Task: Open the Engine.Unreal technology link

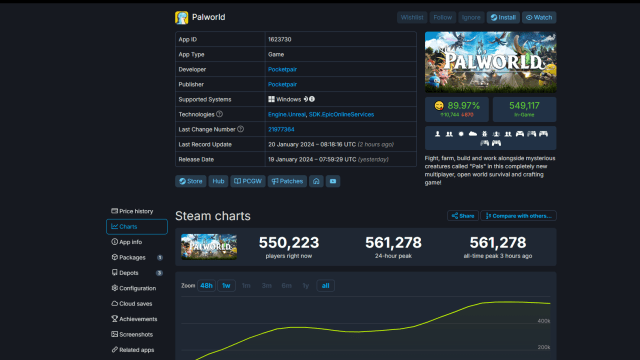Action: (x=287, y=114)
